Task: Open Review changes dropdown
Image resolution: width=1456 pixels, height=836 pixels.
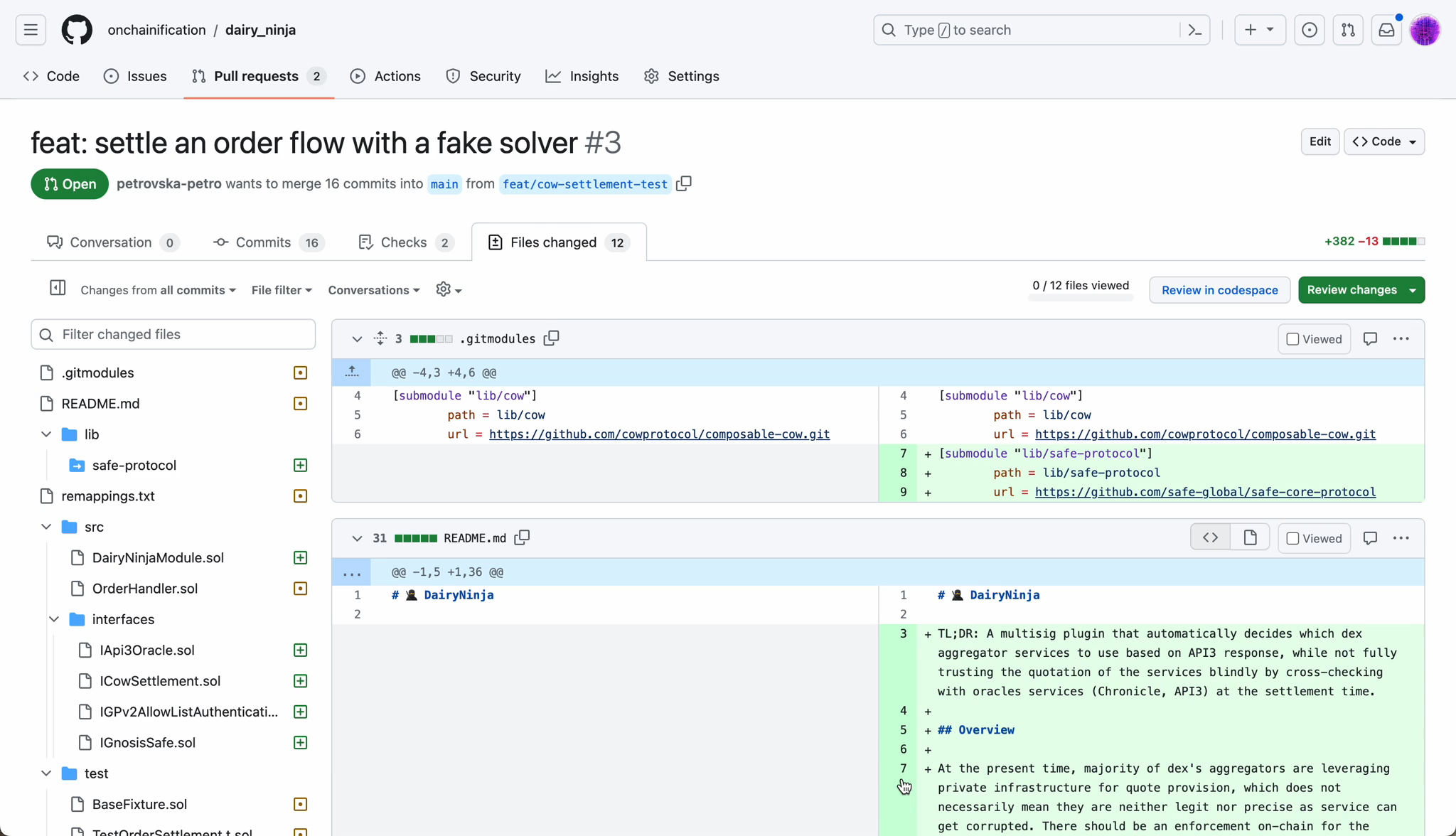Action: click(1361, 289)
